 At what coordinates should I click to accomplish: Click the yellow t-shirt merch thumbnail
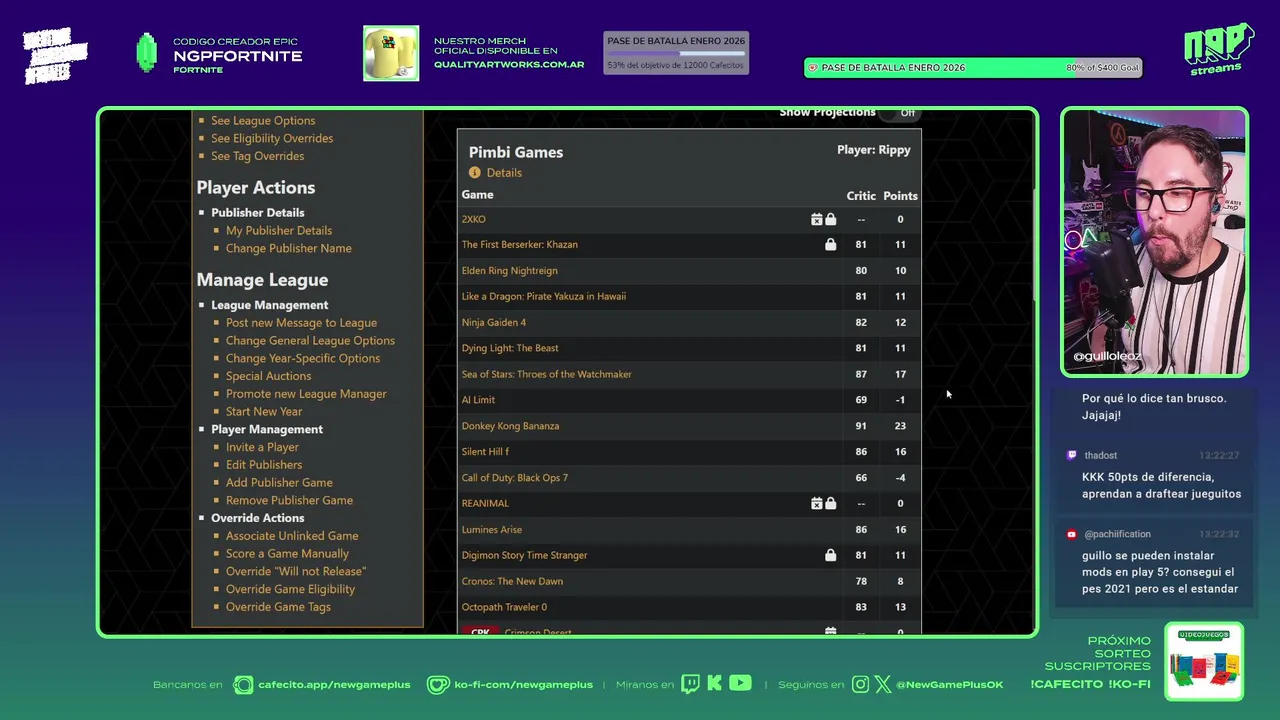(x=391, y=53)
